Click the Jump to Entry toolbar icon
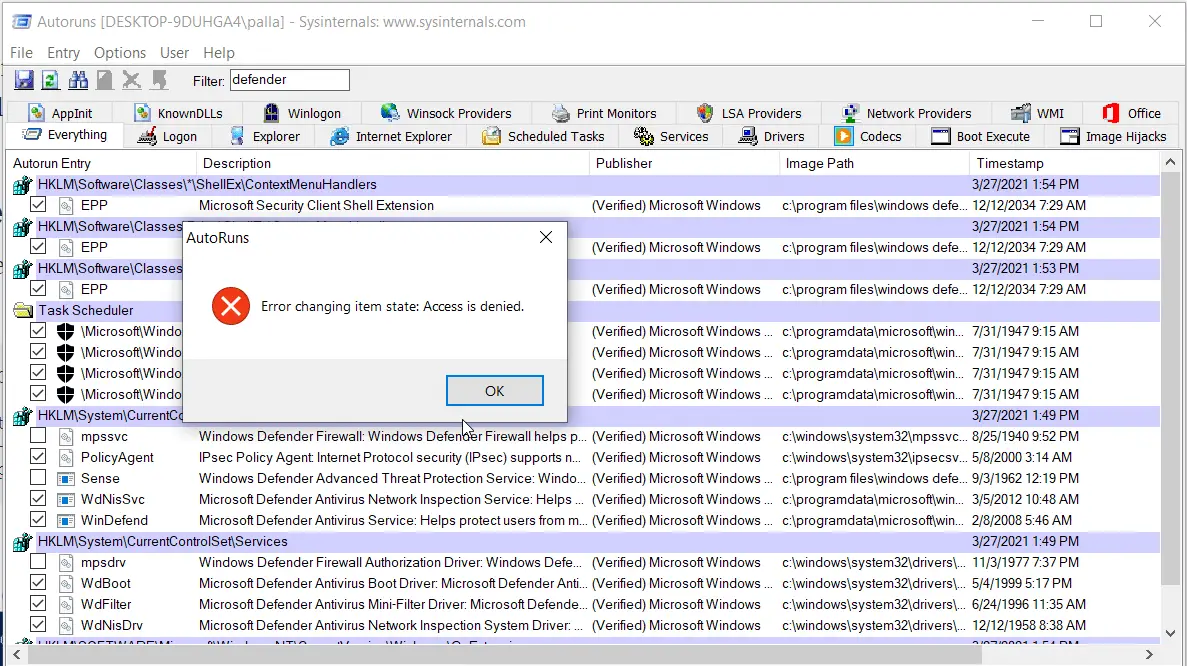Viewport: 1187px width, 666px height. tap(159, 79)
